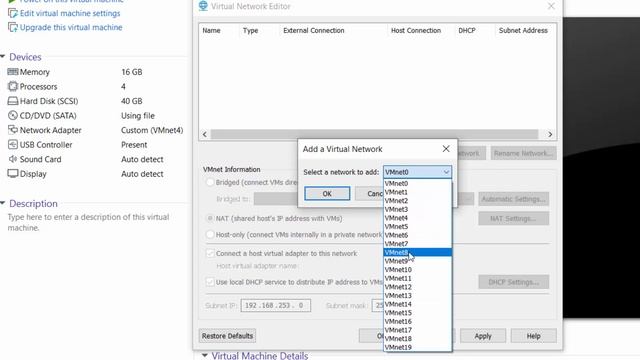
Task: Open Edit virtual machine settings link
Action: [70, 13]
